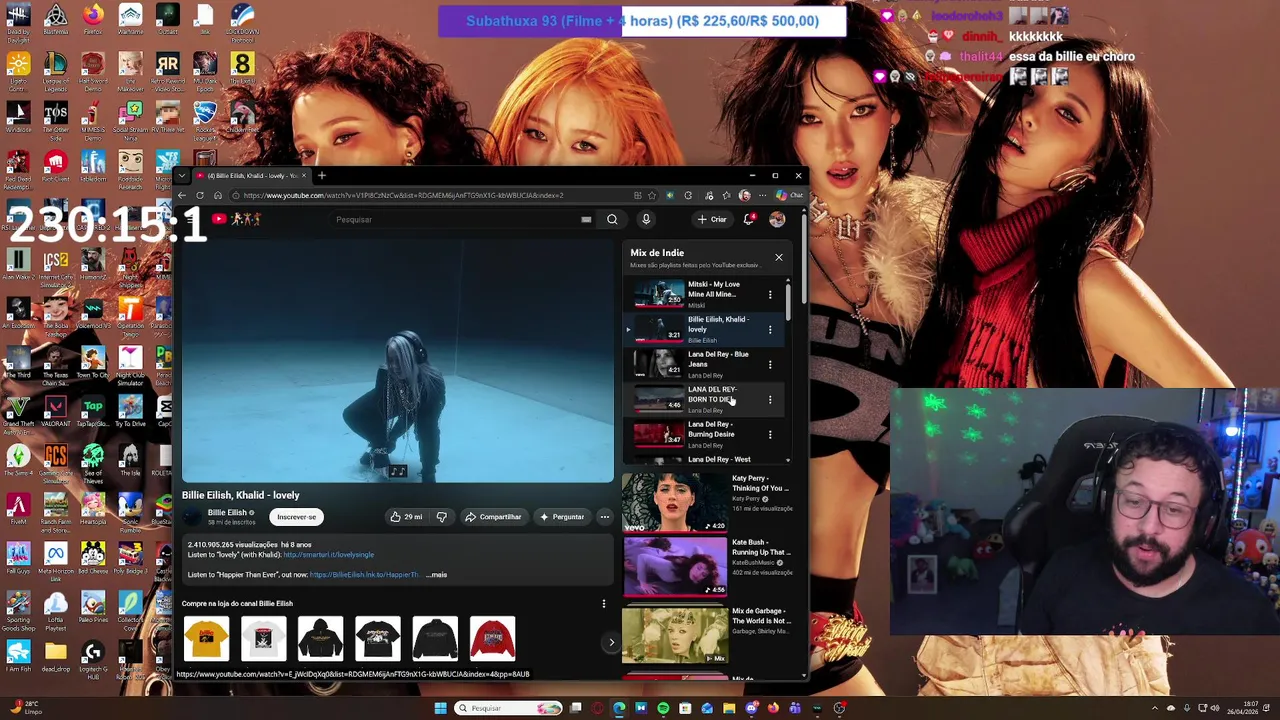Image resolution: width=1280 pixels, height=720 pixels.
Task: Open the Billie Eilish channel avatar
Action: tap(192, 517)
